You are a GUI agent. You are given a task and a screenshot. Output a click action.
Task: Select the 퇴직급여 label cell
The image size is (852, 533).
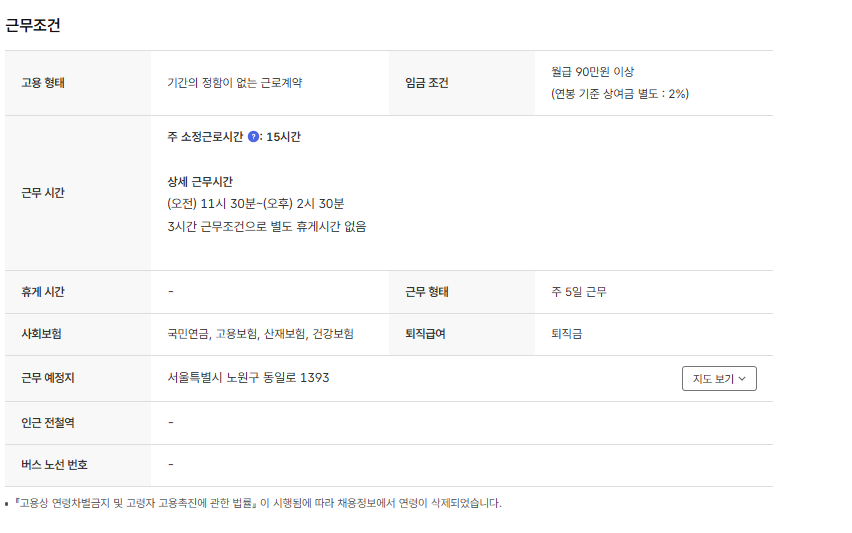[x=425, y=334]
